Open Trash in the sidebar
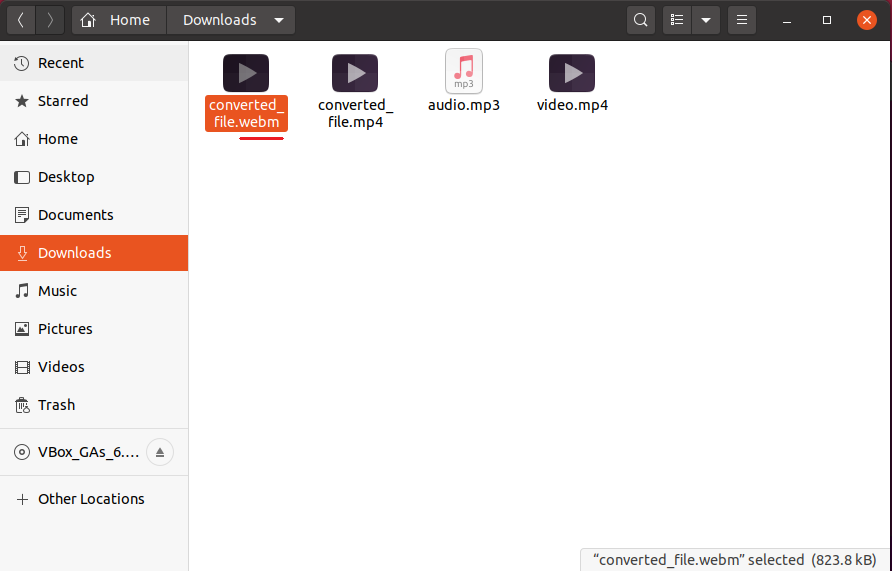Viewport: 892px width, 571px height. pyautogui.click(x=94, y=405)
